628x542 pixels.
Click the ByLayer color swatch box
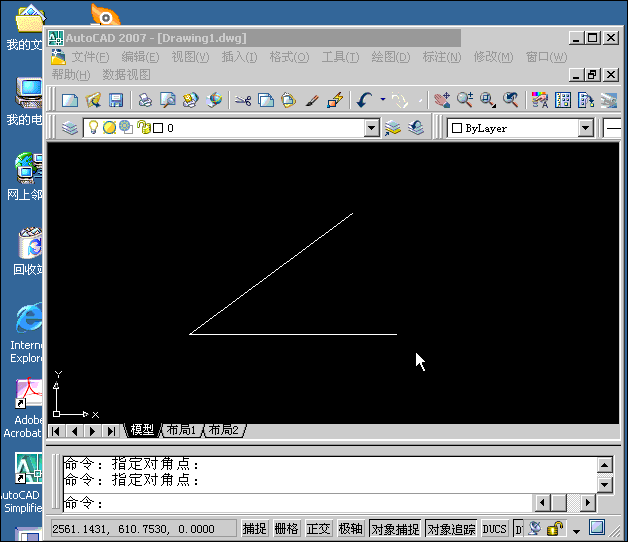click(x=457, y=128)
